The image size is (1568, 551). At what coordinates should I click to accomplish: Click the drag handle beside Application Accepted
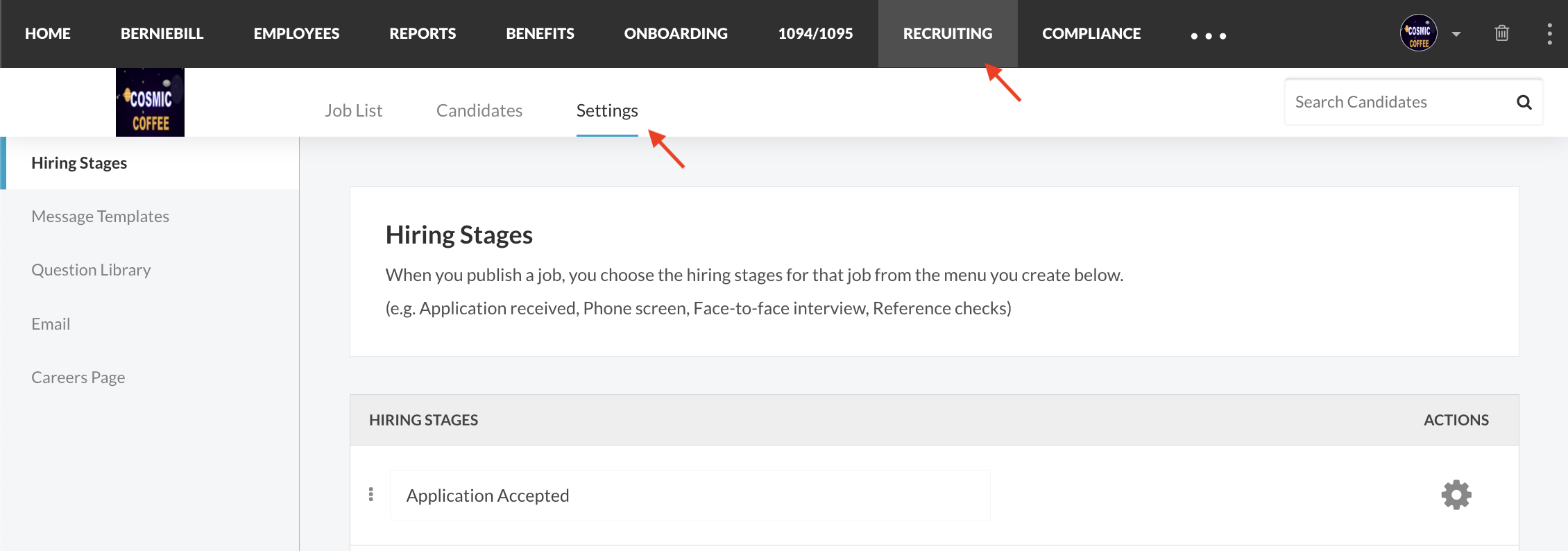(371, 494)
